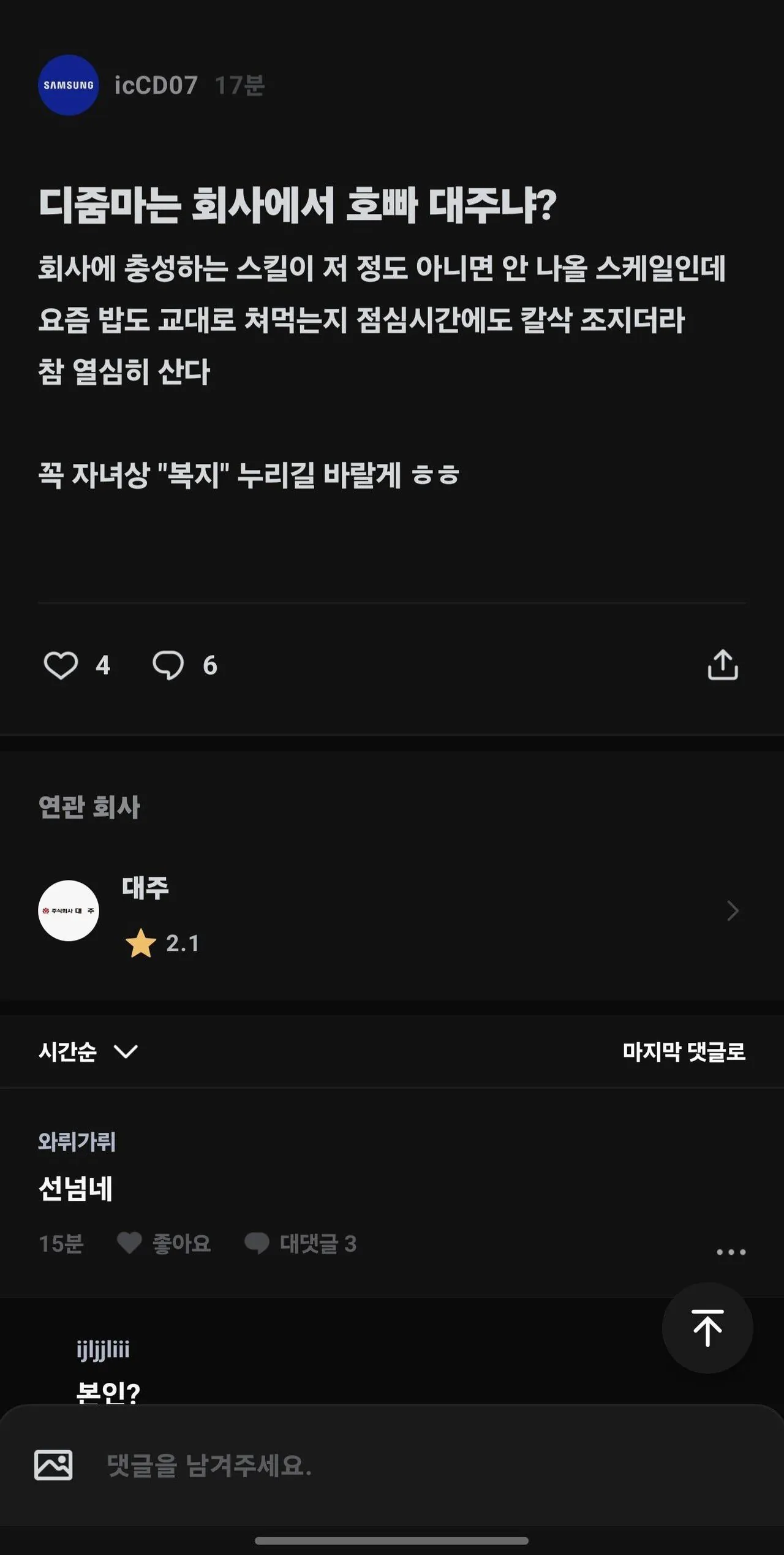Open commenter ijljjliii profile
Image resolution: width=784 pixels, height=1555 pixels.
click(103, 1349)
